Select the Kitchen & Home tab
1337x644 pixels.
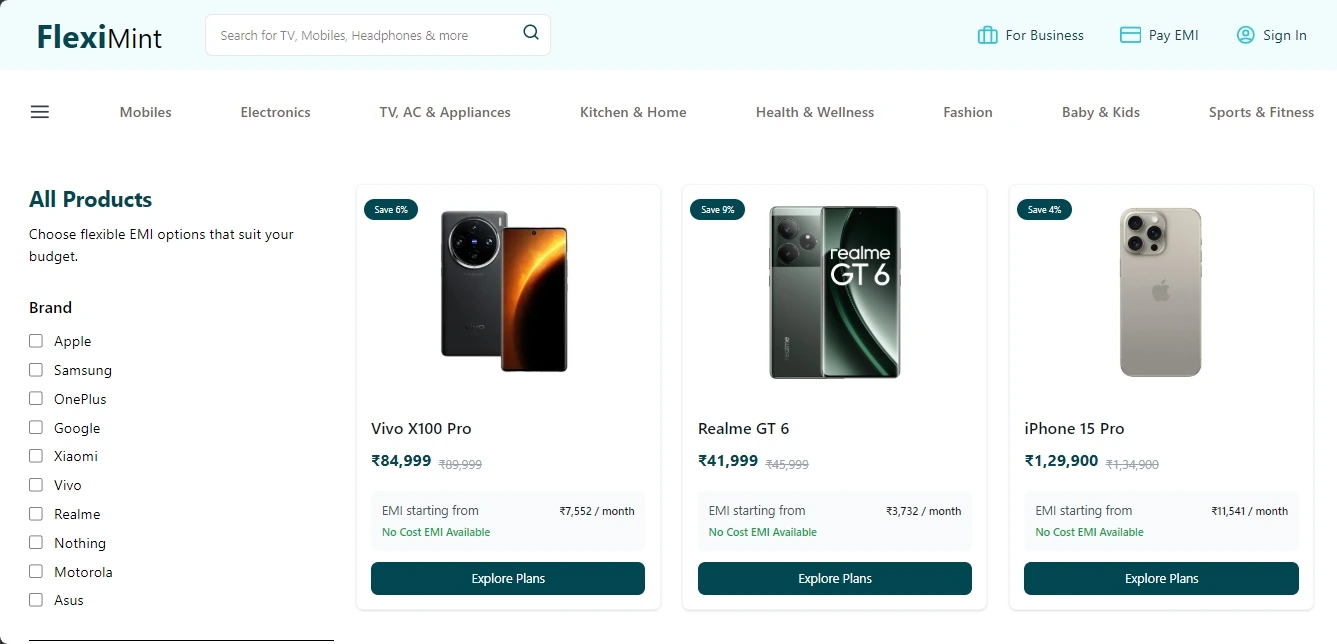tap(632, 112)
